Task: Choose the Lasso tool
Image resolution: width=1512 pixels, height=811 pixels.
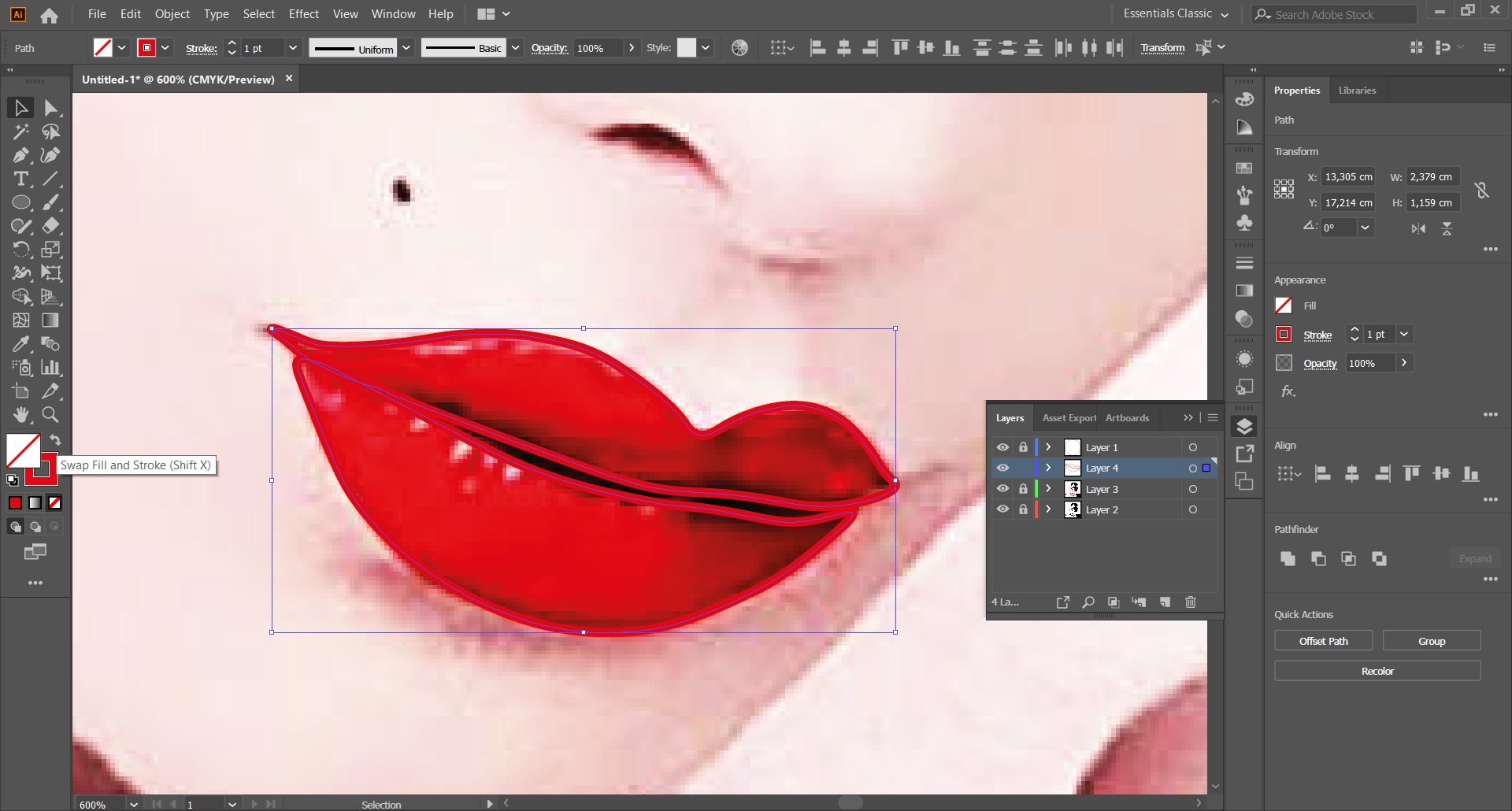Action: tap(51, 131)
